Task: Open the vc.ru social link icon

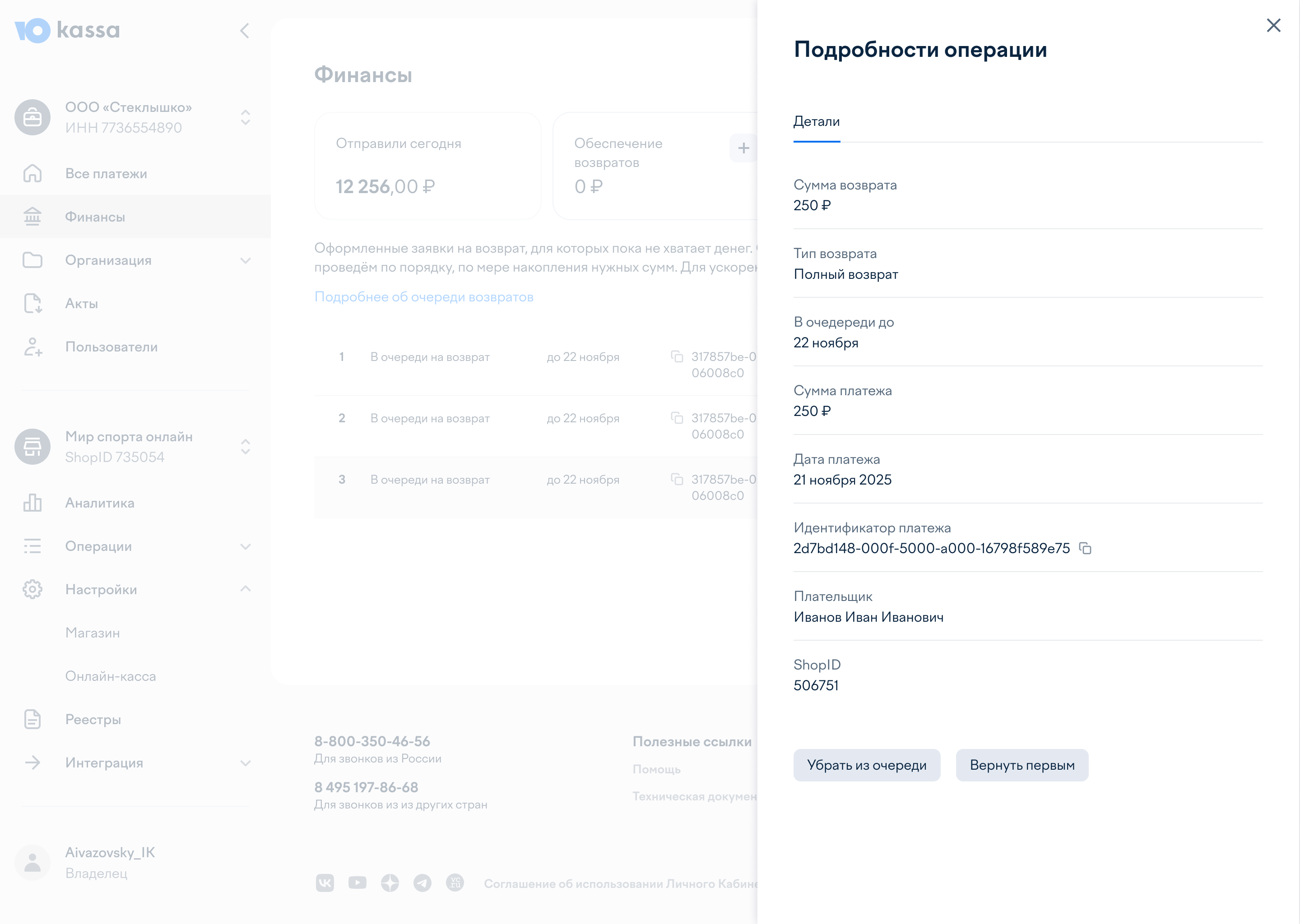Action: tap(455, 883)
